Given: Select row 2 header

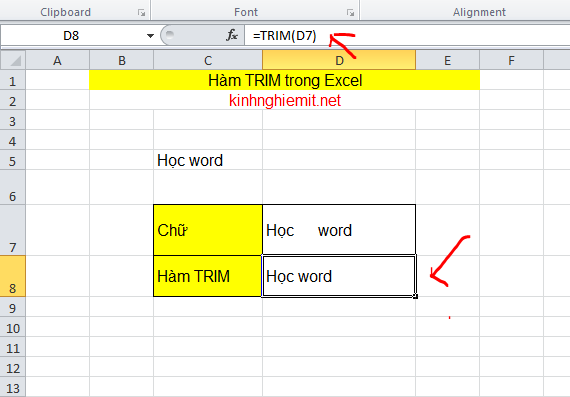Looking at the screenshot, I should (x=13, y=100).
